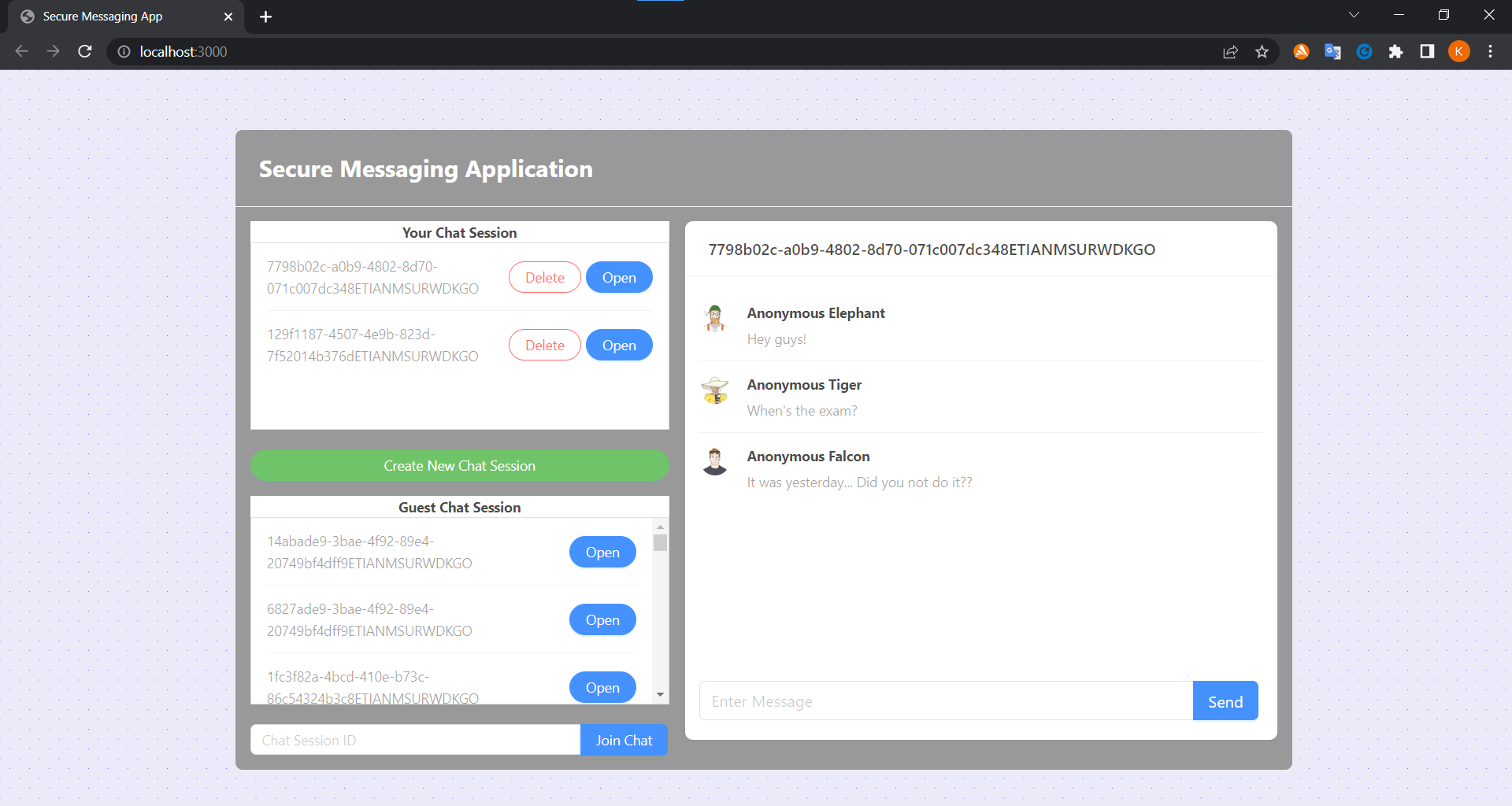
Task: Go back with the browser back arrow
Action: [x=22, y=51]
